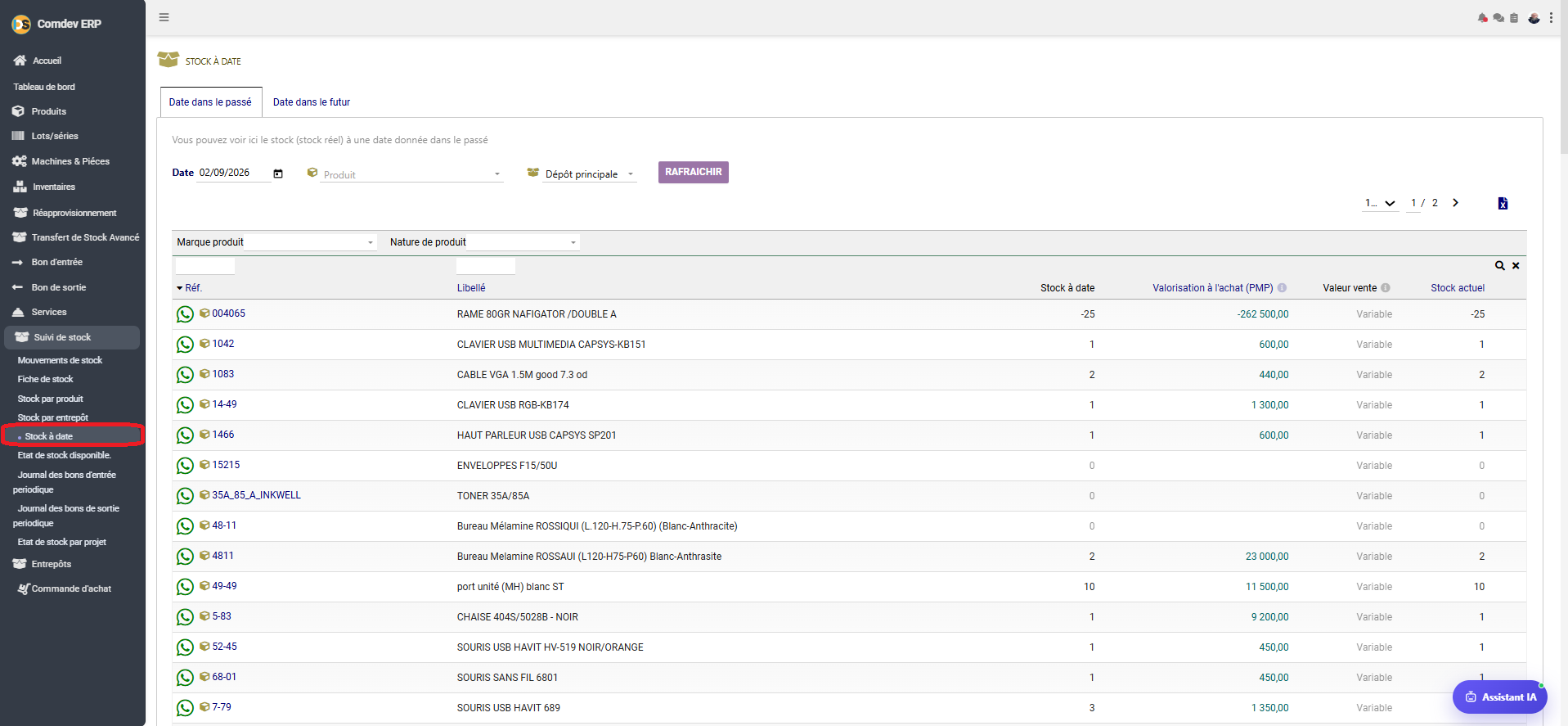Open the date calendar picker

tap(278, 174)
